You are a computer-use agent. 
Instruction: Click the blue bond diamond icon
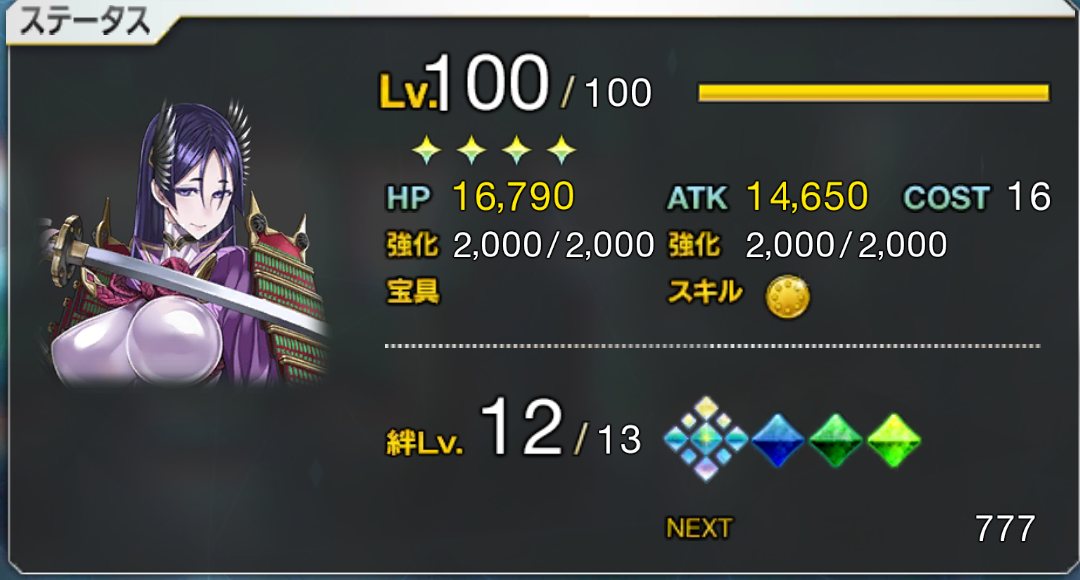coord(778,440)
